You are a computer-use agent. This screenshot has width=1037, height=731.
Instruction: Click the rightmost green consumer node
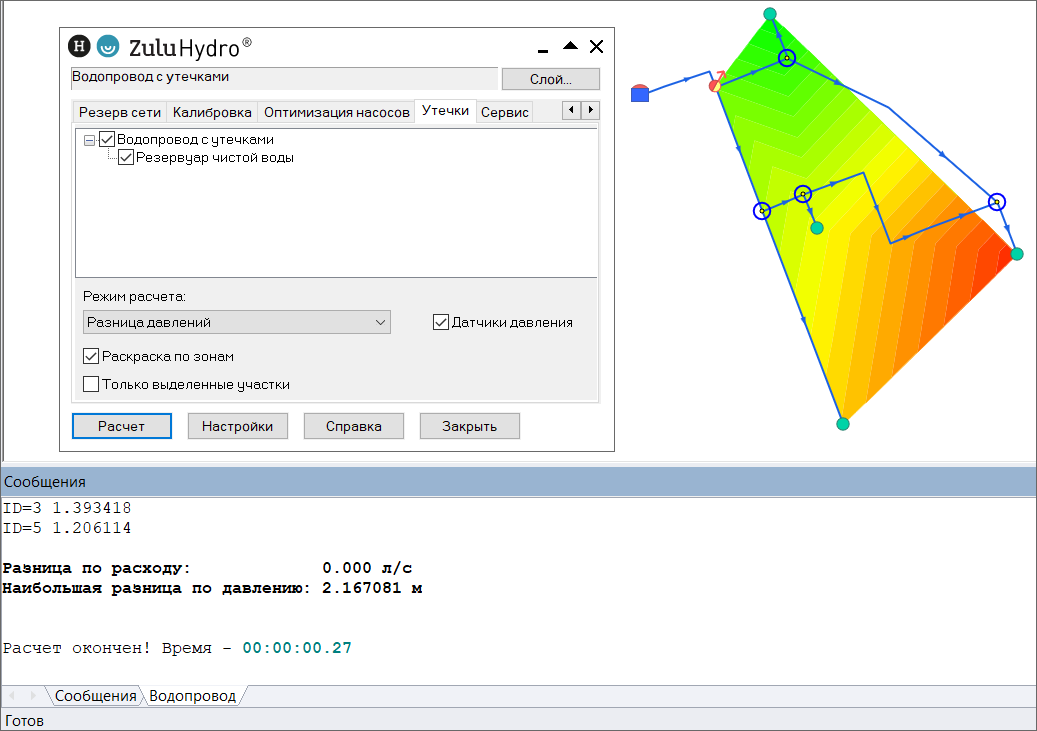(1017, 254)
